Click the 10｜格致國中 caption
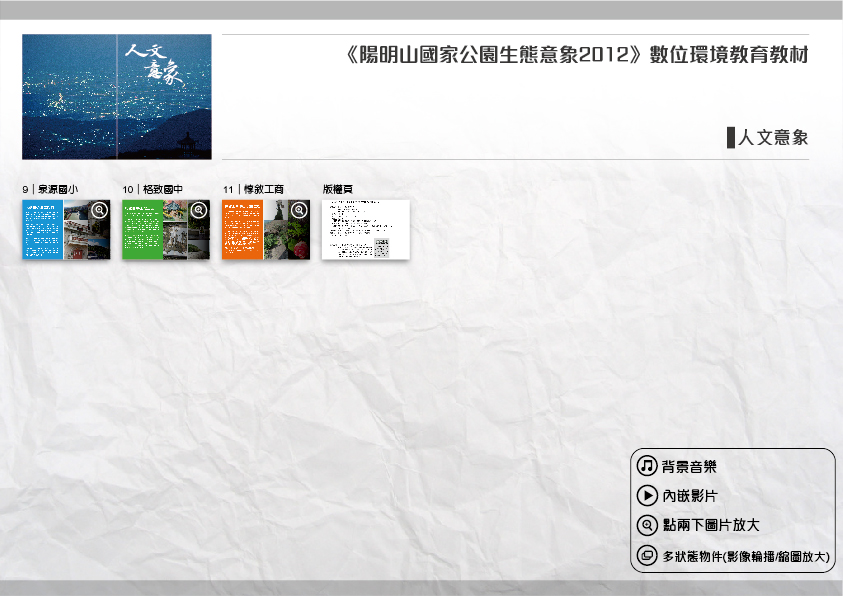This screenshot has height=596, width=843. tap(153, 189)
